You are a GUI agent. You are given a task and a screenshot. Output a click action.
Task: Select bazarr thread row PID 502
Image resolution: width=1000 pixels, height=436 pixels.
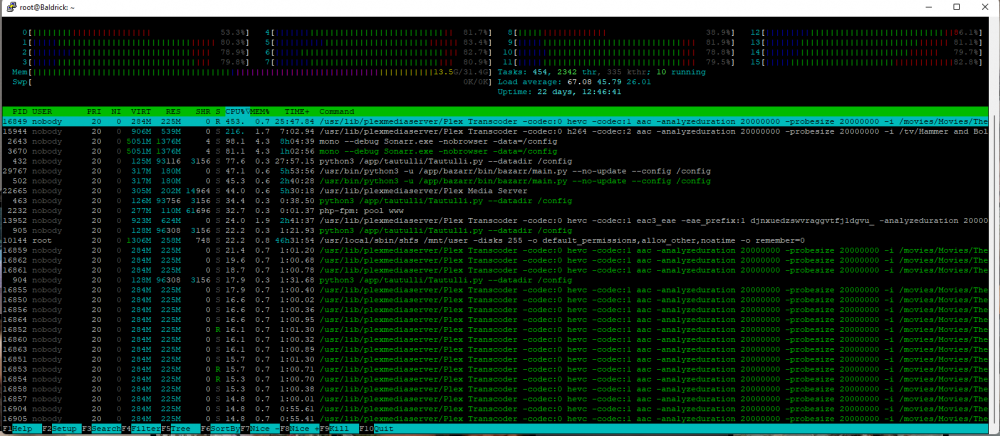click(x=495, y=181)
